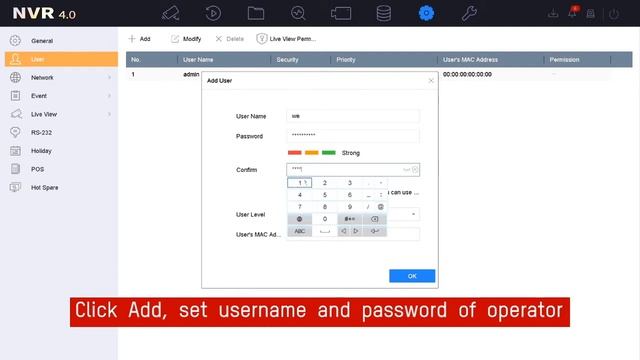Click the User Name column header
This screenshot has width=640, height=360.
pos(224,60)
